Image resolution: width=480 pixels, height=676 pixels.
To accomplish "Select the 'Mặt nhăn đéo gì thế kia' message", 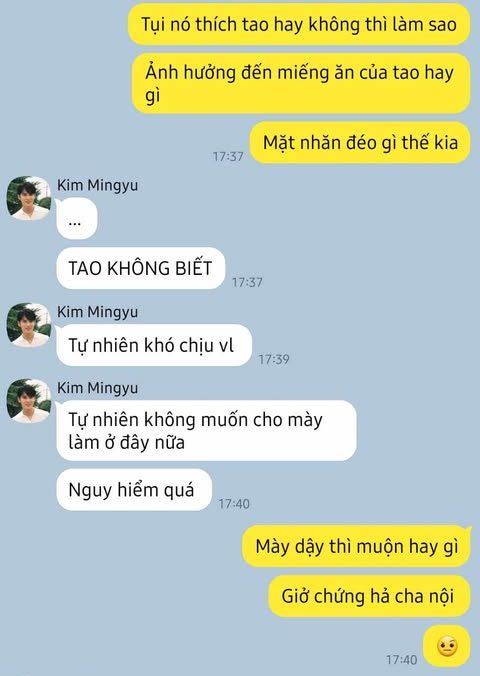I will (360, 142).
